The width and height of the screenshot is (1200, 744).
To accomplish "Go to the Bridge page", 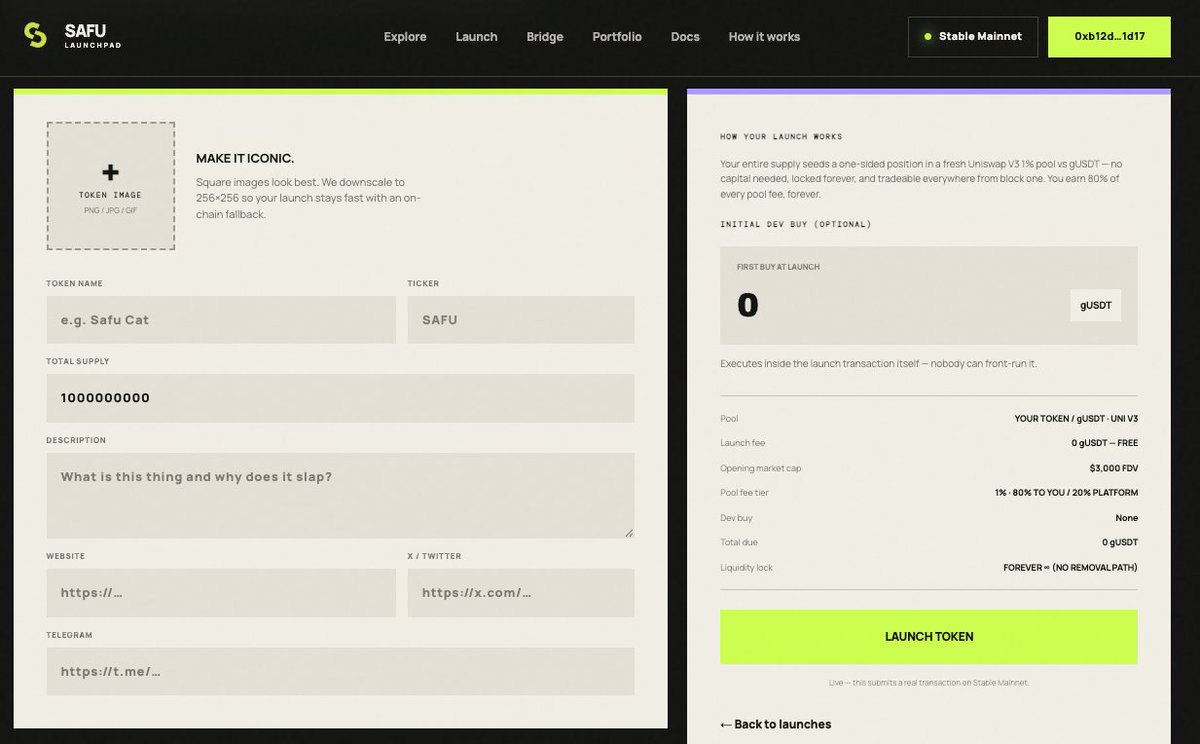I will point(545,37).
